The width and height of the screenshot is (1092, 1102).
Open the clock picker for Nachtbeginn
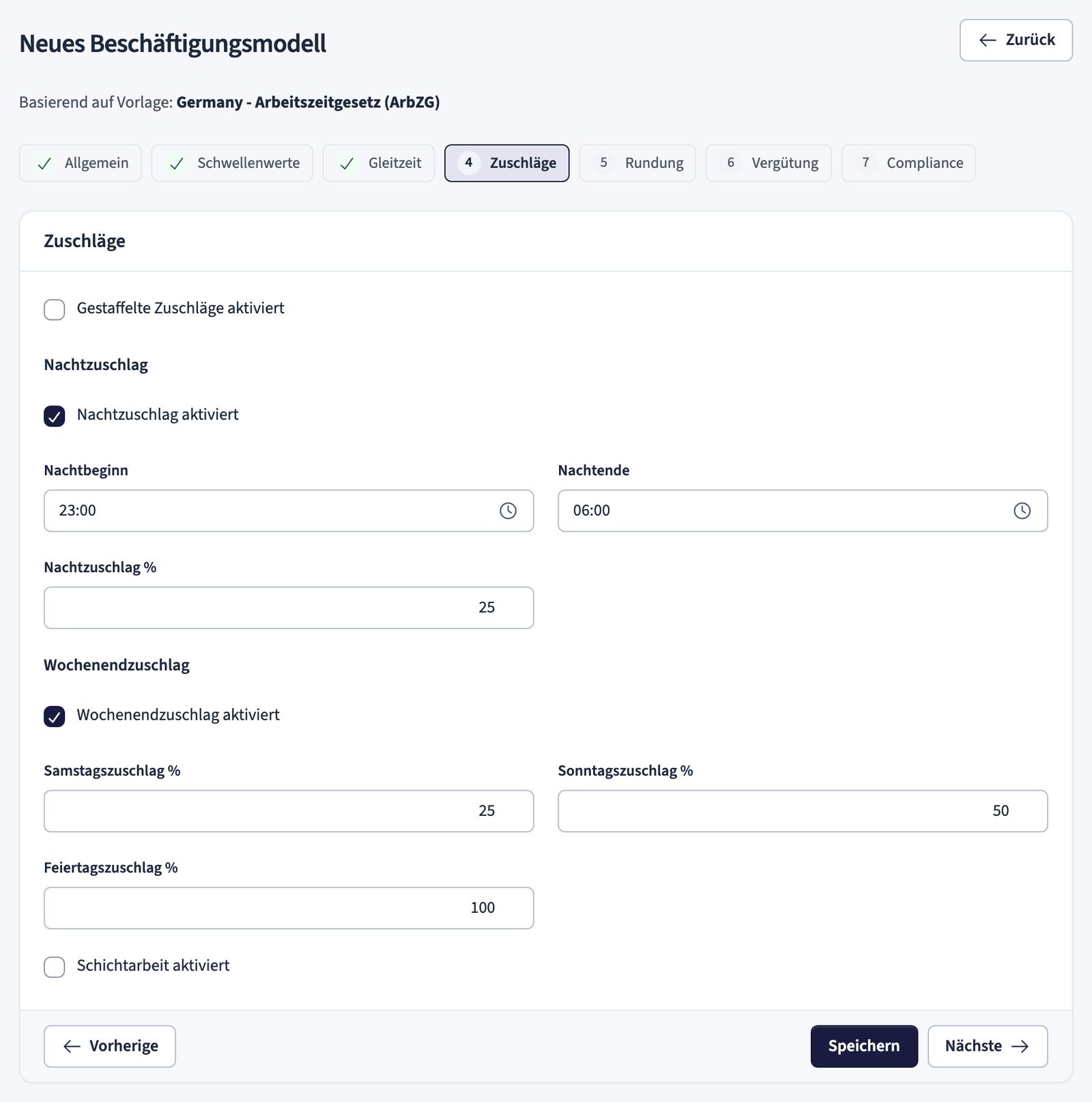tap(508, 511)
